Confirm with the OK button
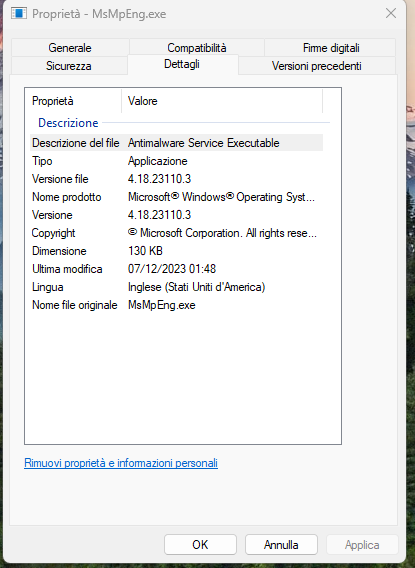This screenshot has height=568, width=415. (x=200, y=544)
